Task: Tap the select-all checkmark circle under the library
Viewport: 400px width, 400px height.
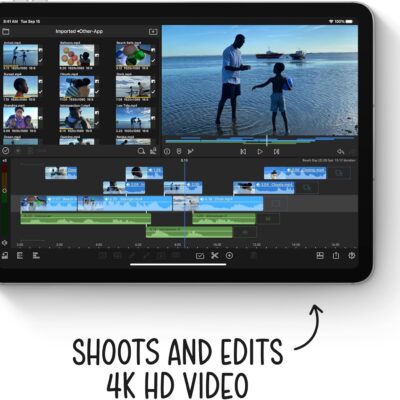Action: click(5, 151)
